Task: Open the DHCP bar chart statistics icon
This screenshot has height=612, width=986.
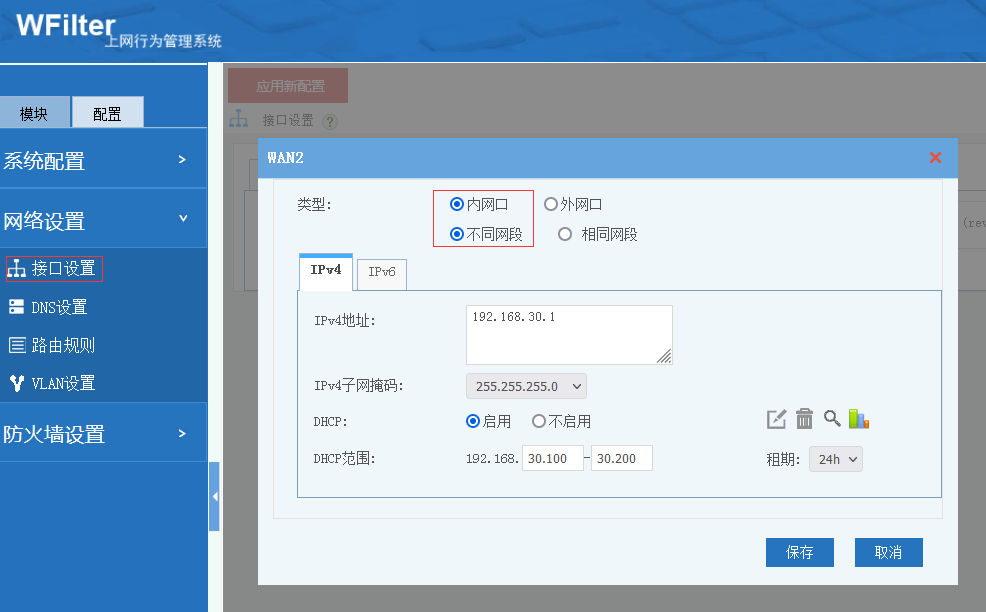Action: (x=858, y=418)
